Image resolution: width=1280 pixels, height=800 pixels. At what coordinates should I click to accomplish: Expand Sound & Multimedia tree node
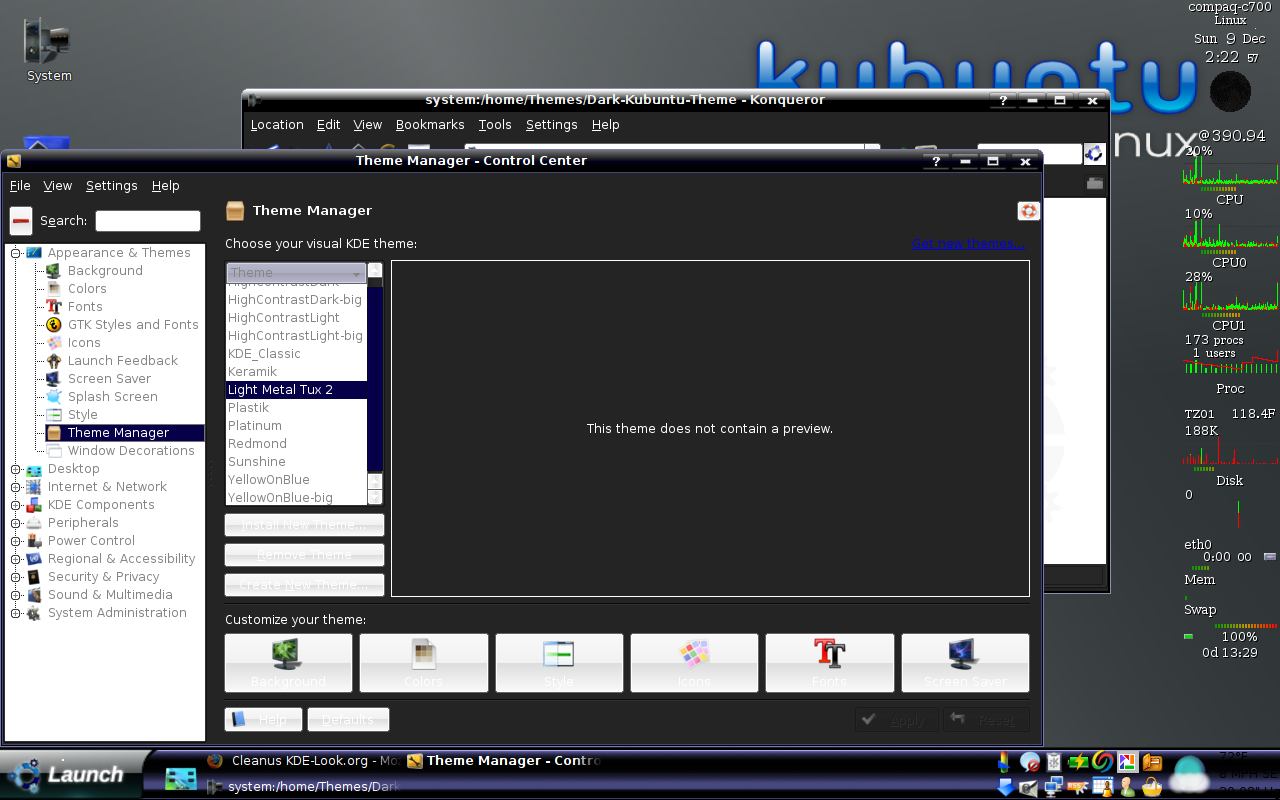[16, 595]
